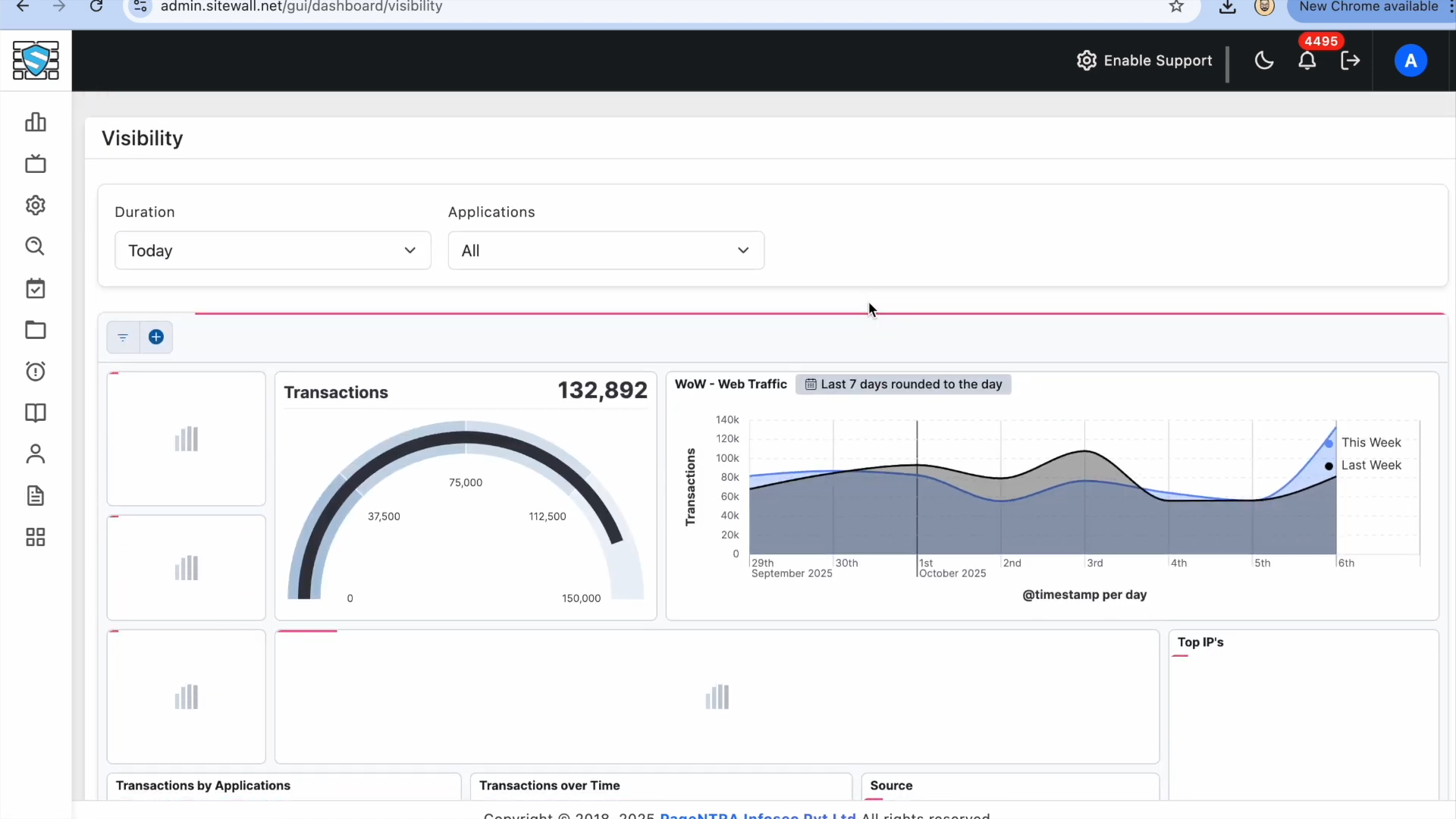
Task: Click the Enable Support gear button
Action: click(x=1144, y=61)
